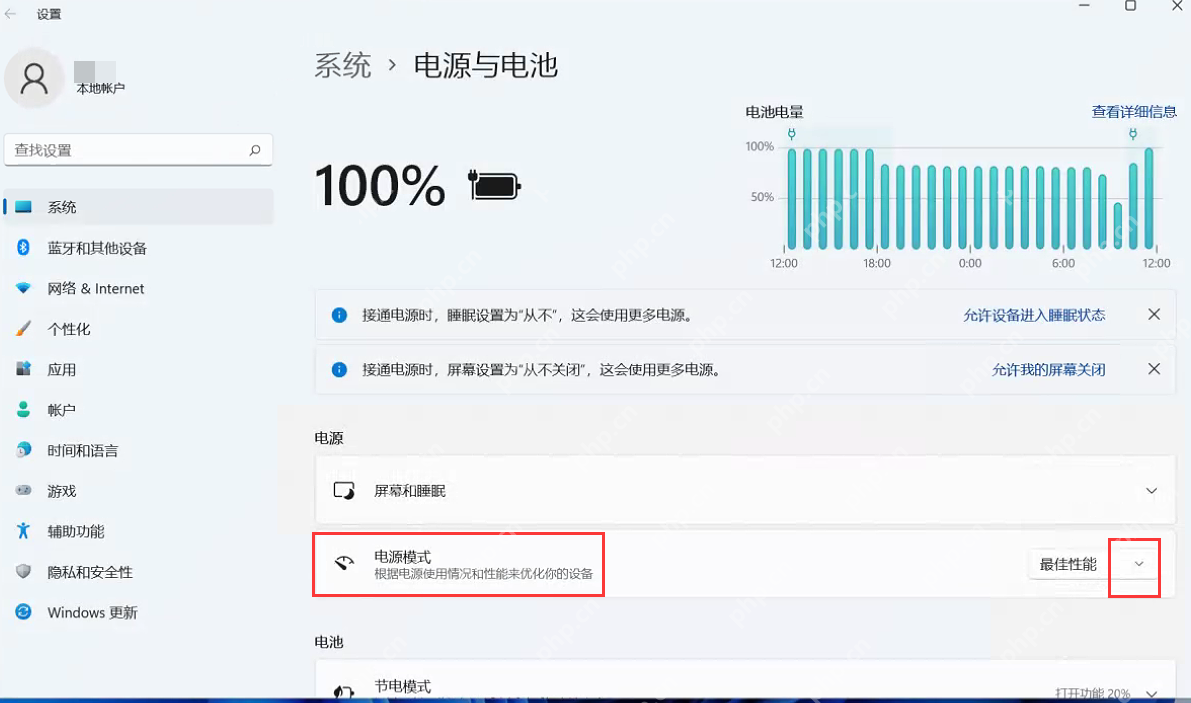Click the 查看详细信息 link
This screenshot has height=703, width=1191.
(x=1134, y=112)
